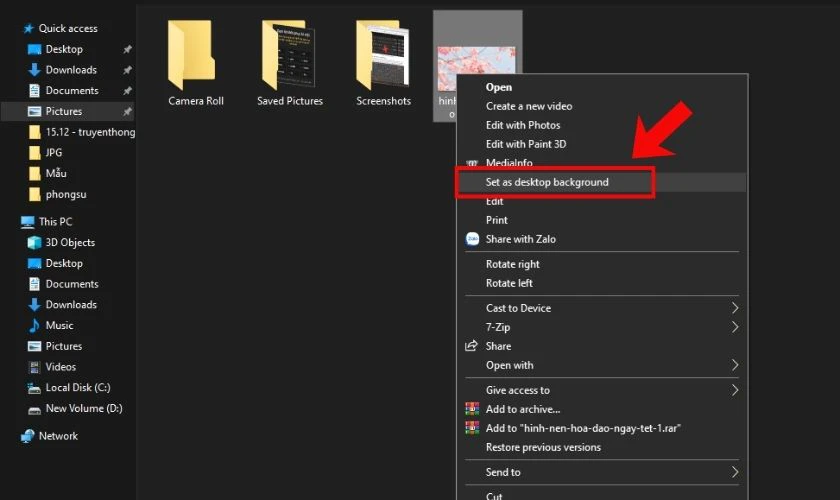Click the 3D Objects icon in sidebar
The width and height of the screenshot is (840, 500).
tap(35, 243)
